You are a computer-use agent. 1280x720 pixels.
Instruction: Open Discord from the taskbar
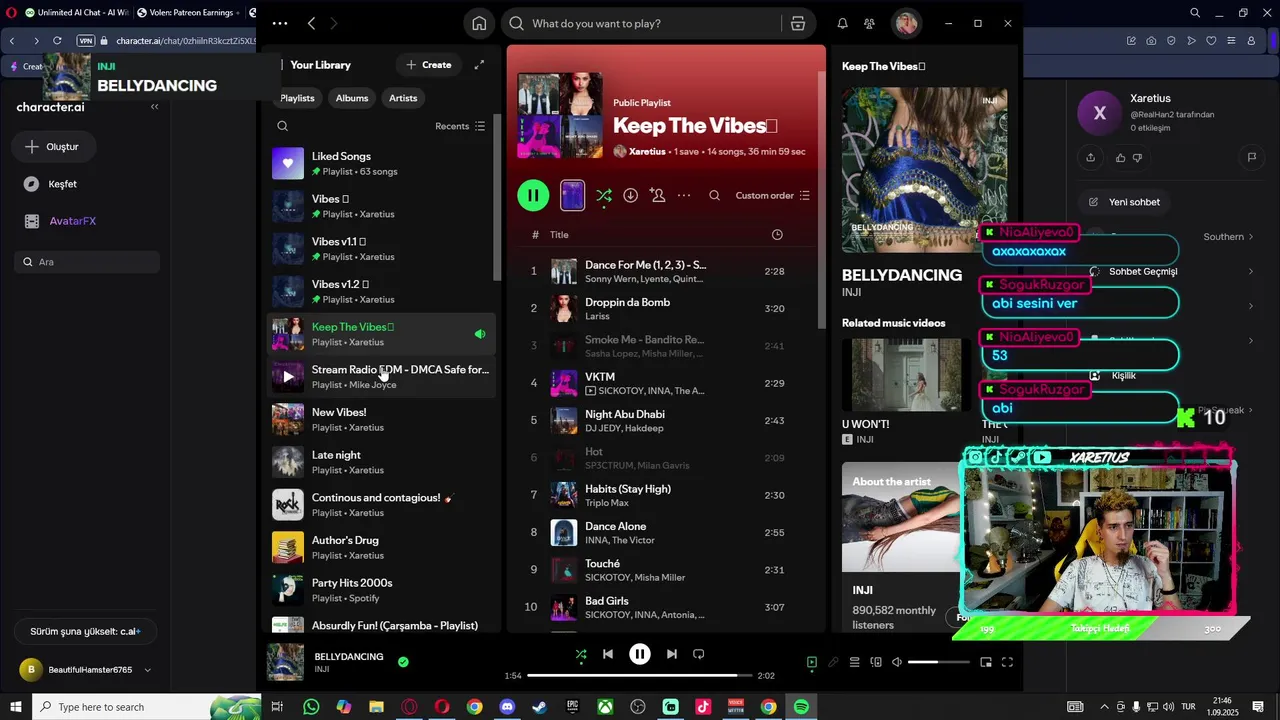507,707
